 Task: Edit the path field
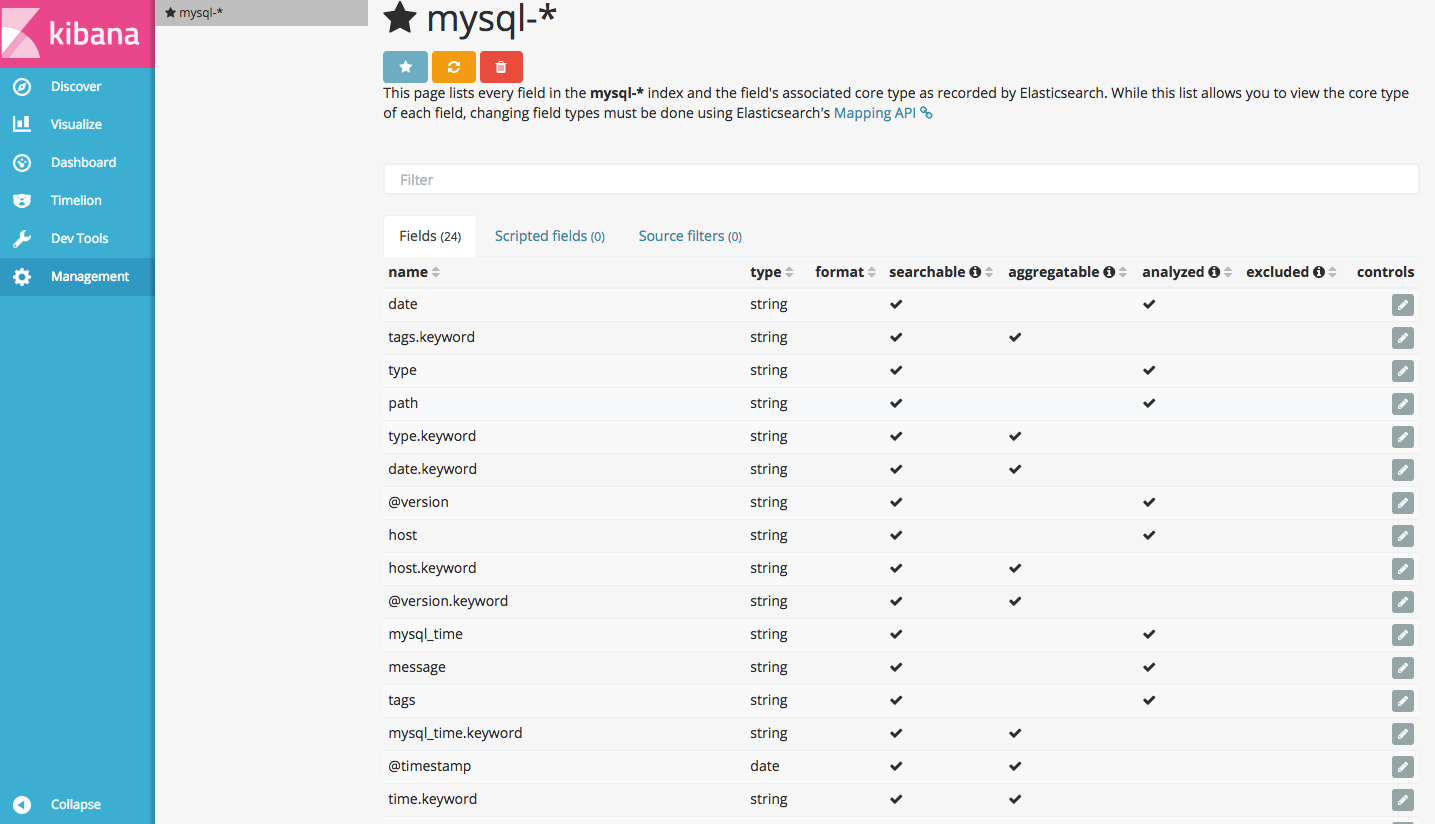pos(1403,404)
